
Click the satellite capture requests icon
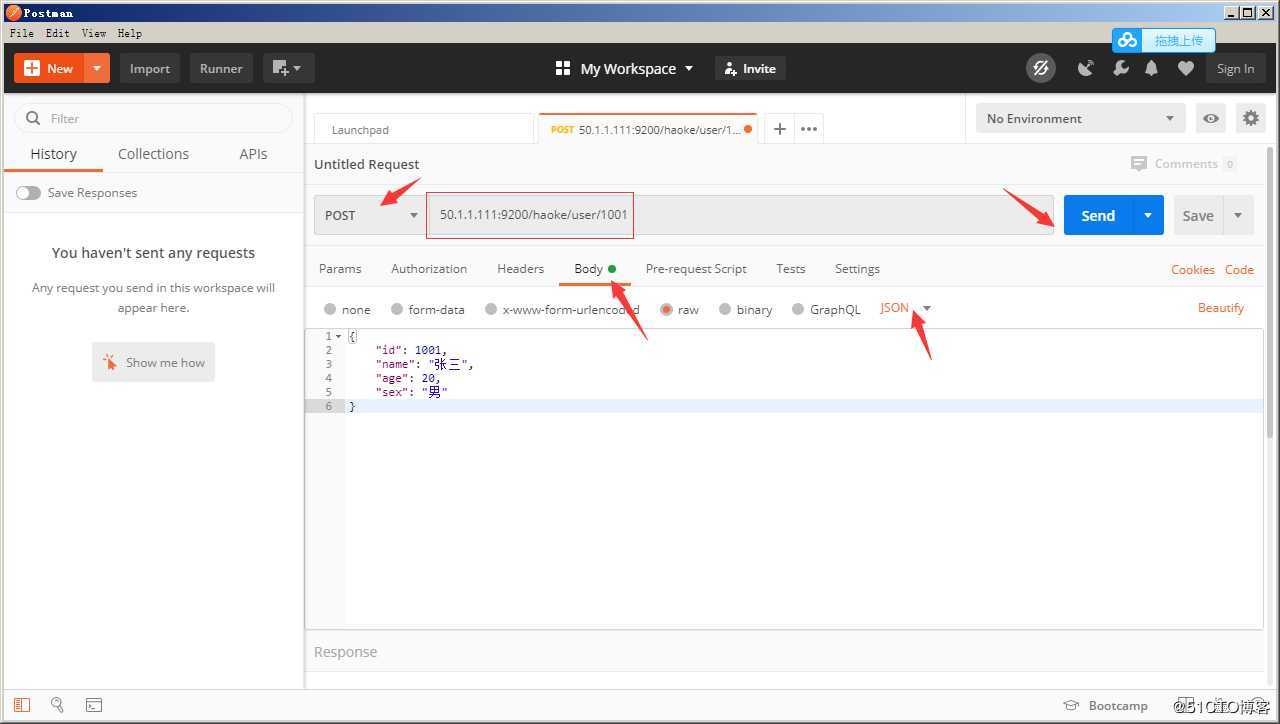click(x=1085, y=68)
